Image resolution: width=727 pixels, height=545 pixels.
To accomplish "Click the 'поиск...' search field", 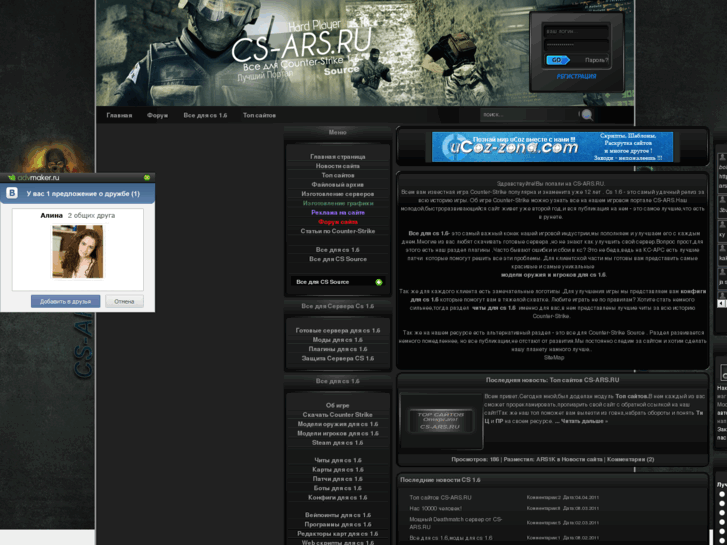I will point(529,115).
